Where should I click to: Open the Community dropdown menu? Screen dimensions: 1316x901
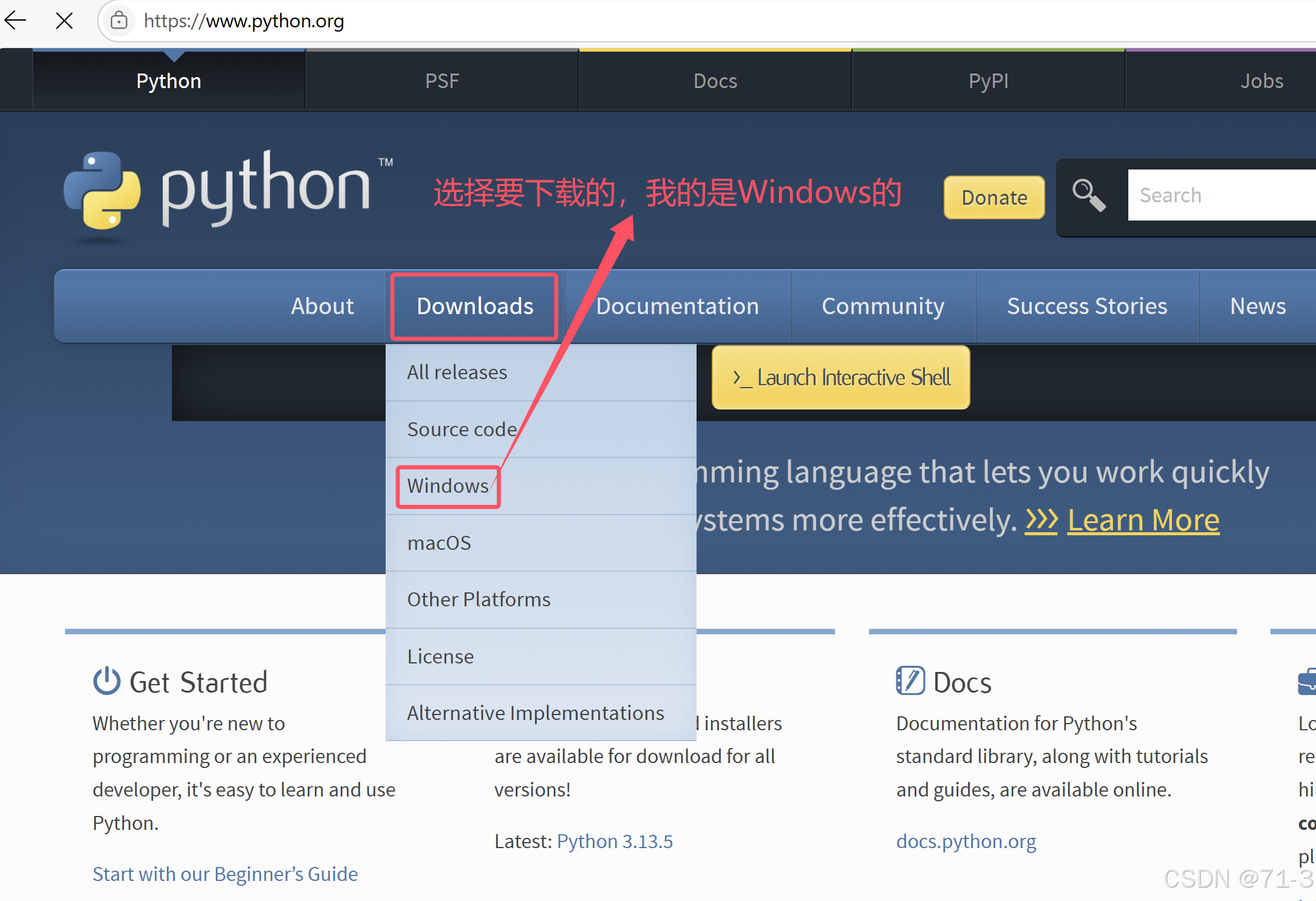tap(883, 306)
